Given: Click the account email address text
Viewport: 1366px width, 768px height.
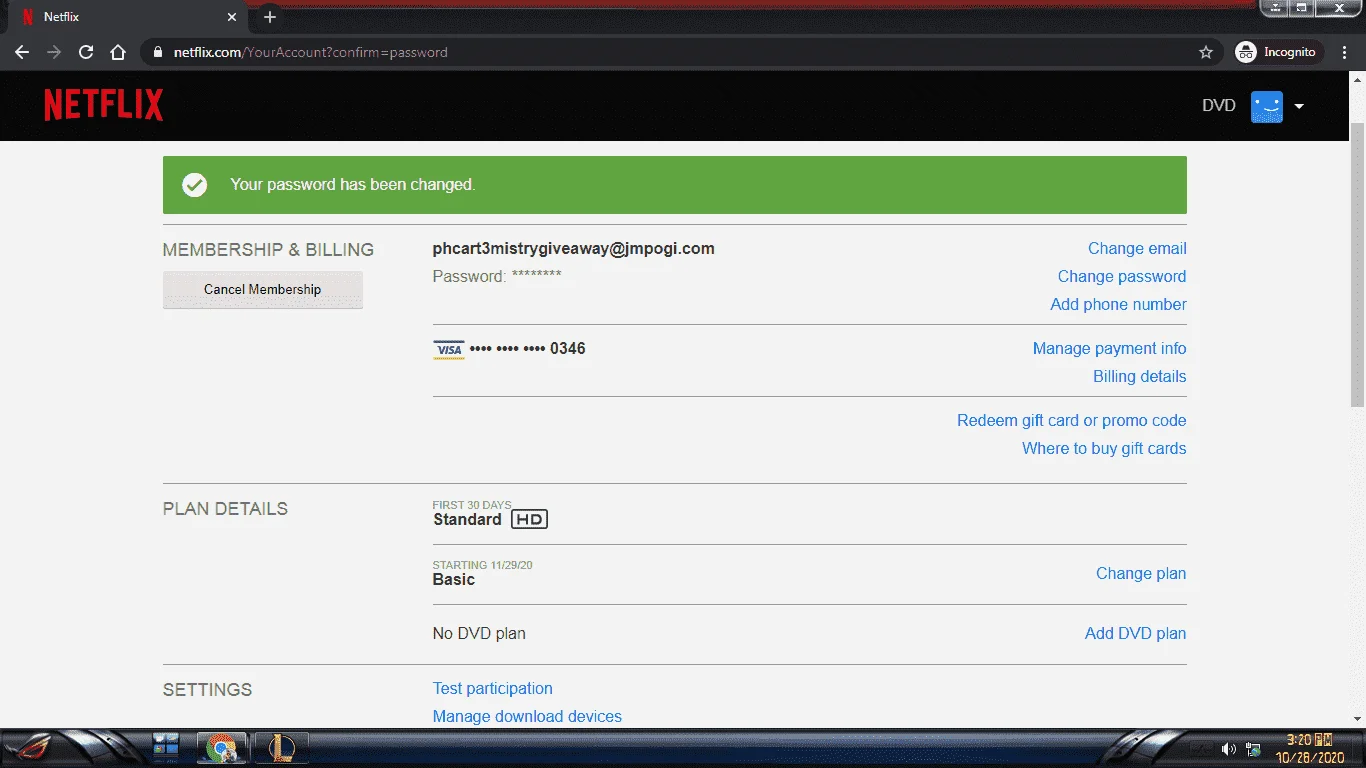Looking at the screenshot, I should coord(574,249).
